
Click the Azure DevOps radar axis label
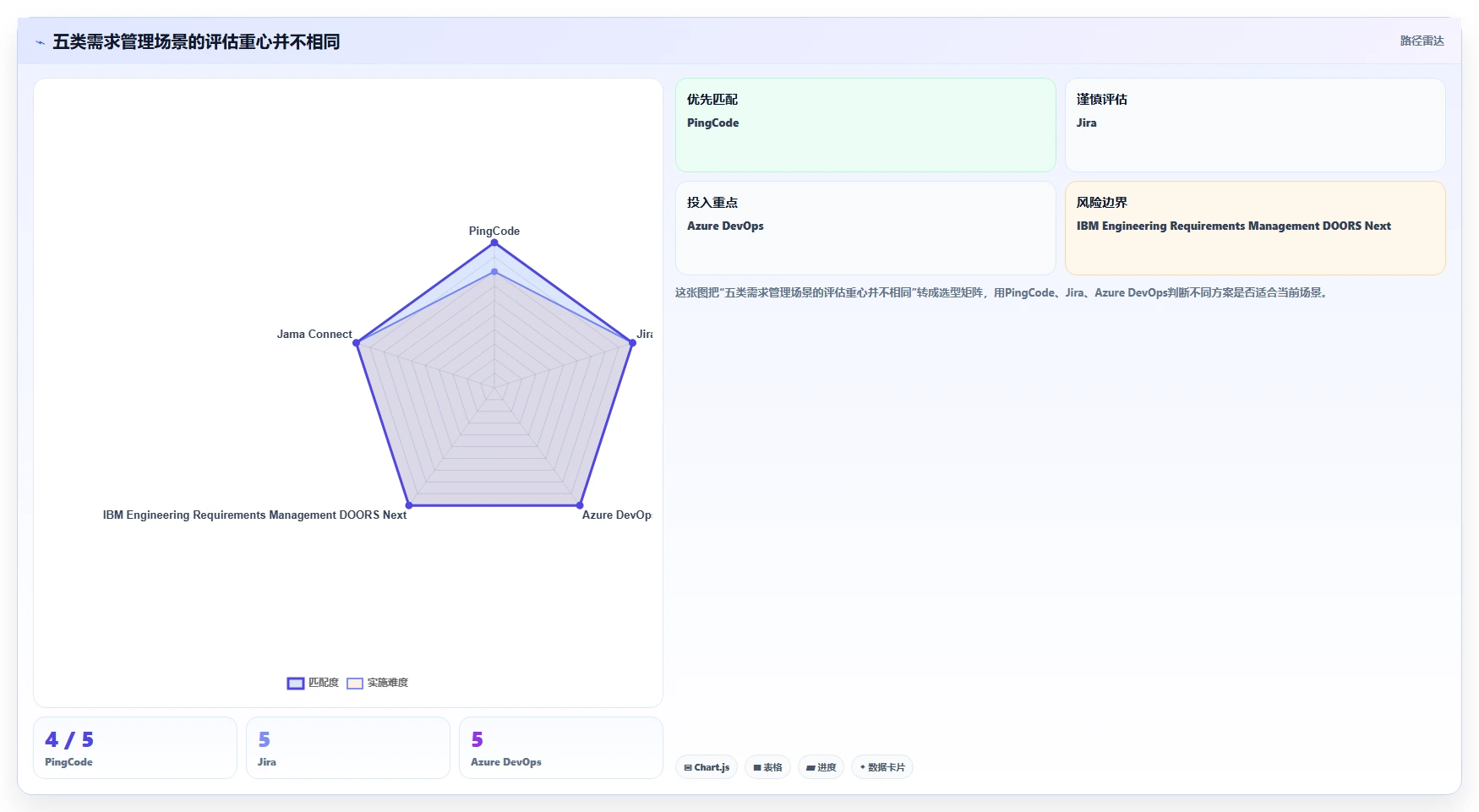tap(617, 515)
